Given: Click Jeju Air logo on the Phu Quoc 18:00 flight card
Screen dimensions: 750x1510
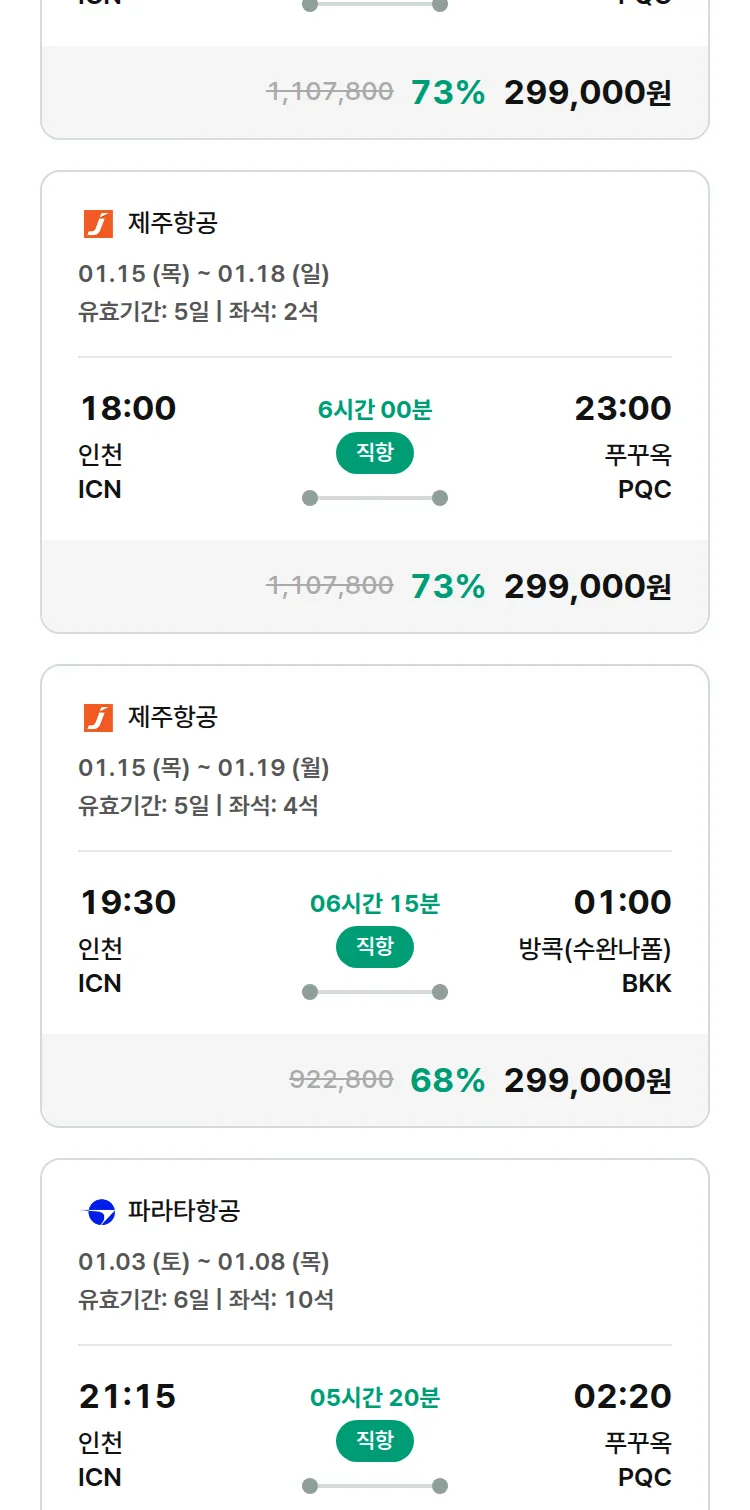Looking at the screenshot, I should 98,224.
